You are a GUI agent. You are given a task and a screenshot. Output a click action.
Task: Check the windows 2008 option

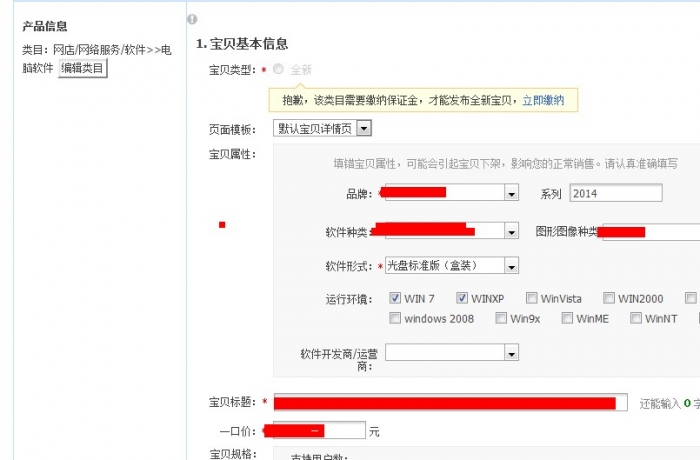coord(394,319)
